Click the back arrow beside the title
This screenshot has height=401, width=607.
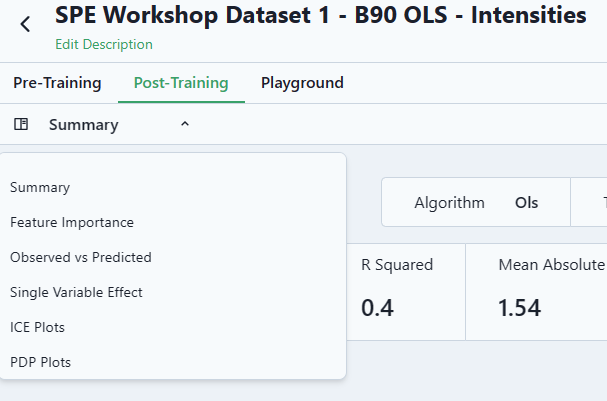(x=25, y=25)
